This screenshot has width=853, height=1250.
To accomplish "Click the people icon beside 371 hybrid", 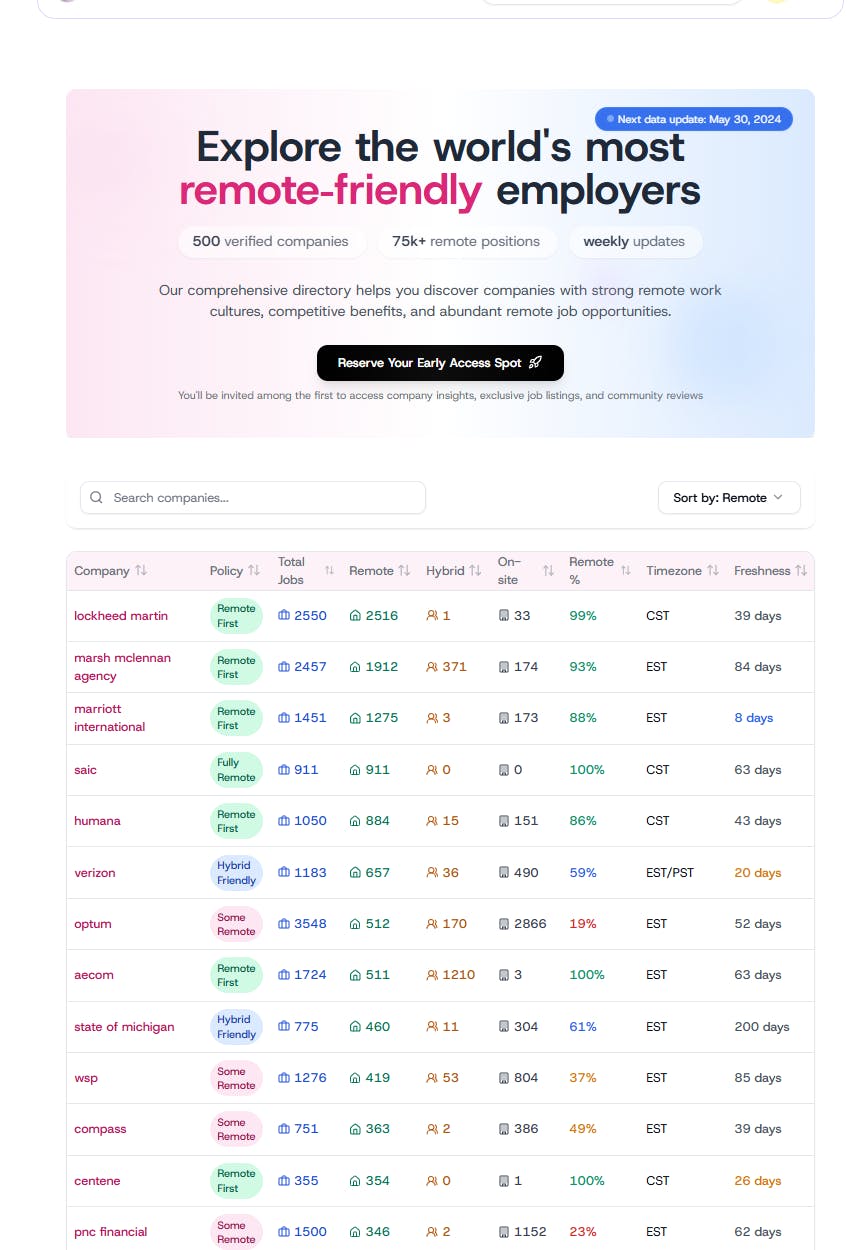I will pyautogui.click(x=432, y=667).
